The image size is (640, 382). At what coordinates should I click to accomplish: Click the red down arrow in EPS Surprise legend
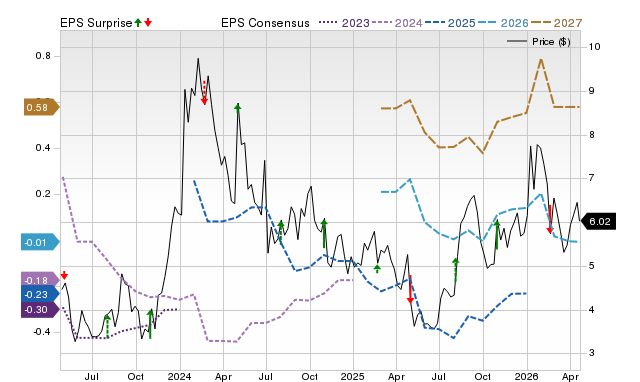point(148,22)
